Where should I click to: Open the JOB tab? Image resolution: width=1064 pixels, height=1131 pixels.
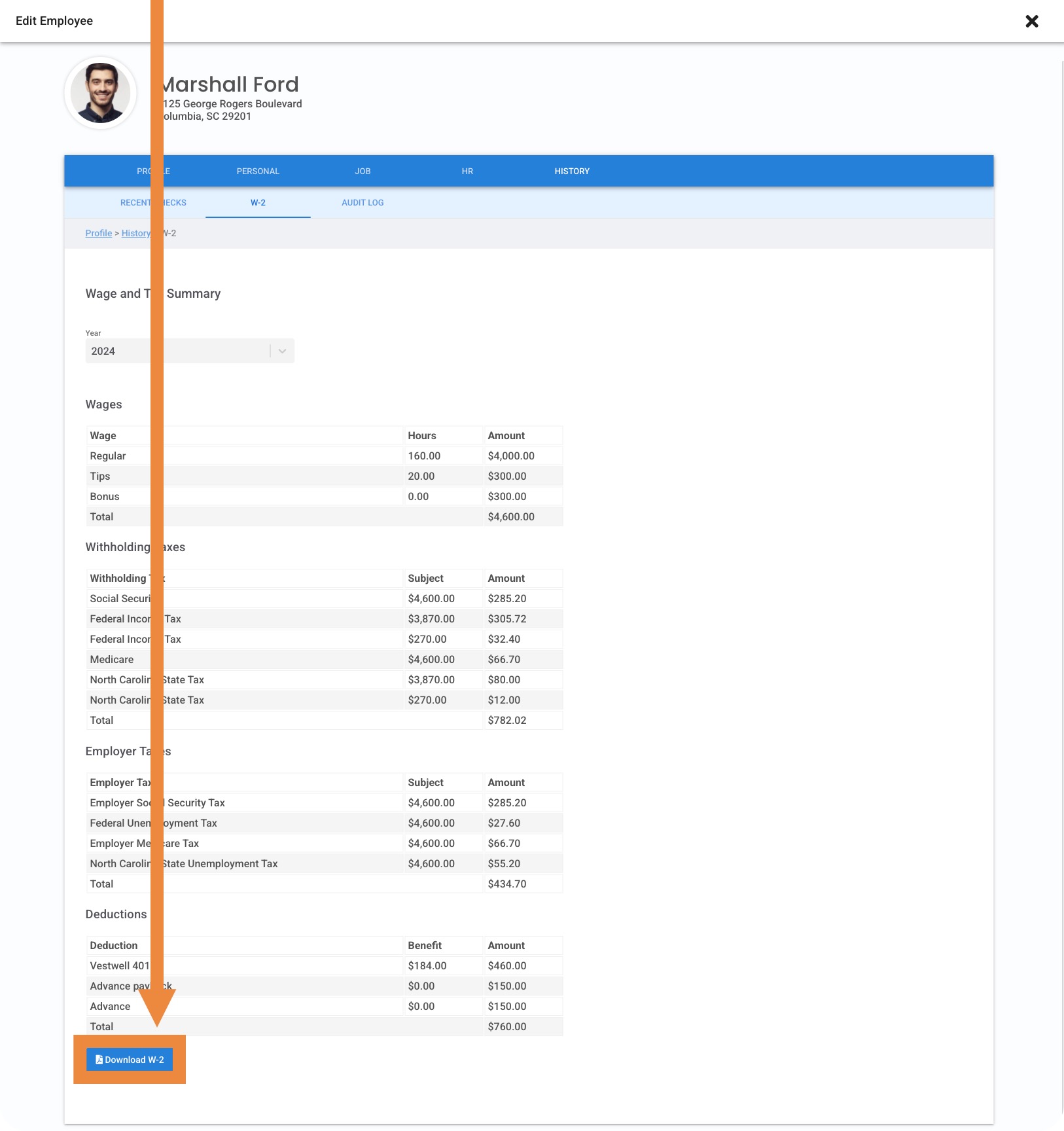point(363,171)
